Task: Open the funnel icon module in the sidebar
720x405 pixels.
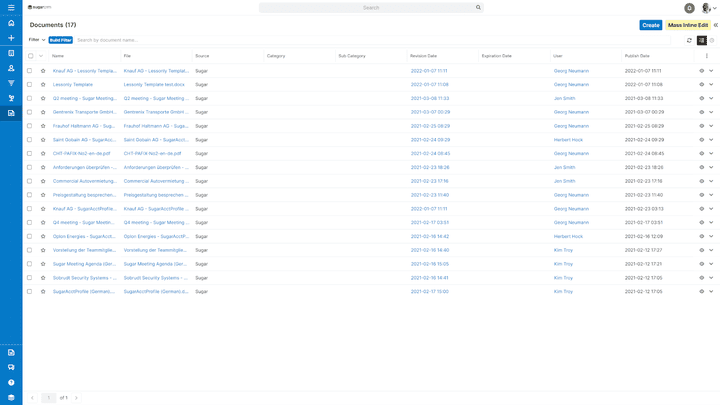Action: pos(11,83)
